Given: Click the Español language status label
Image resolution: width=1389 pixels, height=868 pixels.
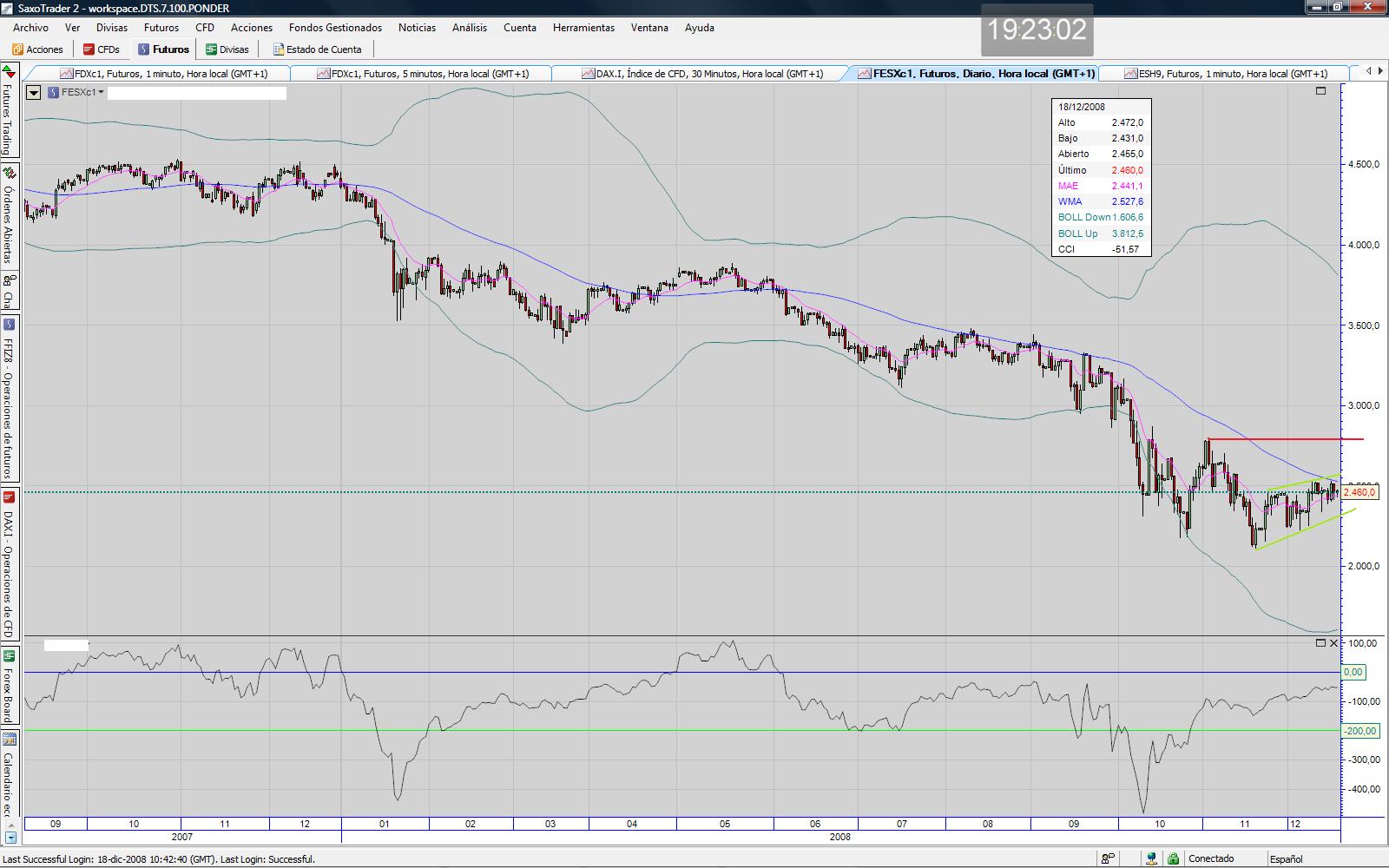Looking at the screenshot, I should click(x=1286, y=858).
